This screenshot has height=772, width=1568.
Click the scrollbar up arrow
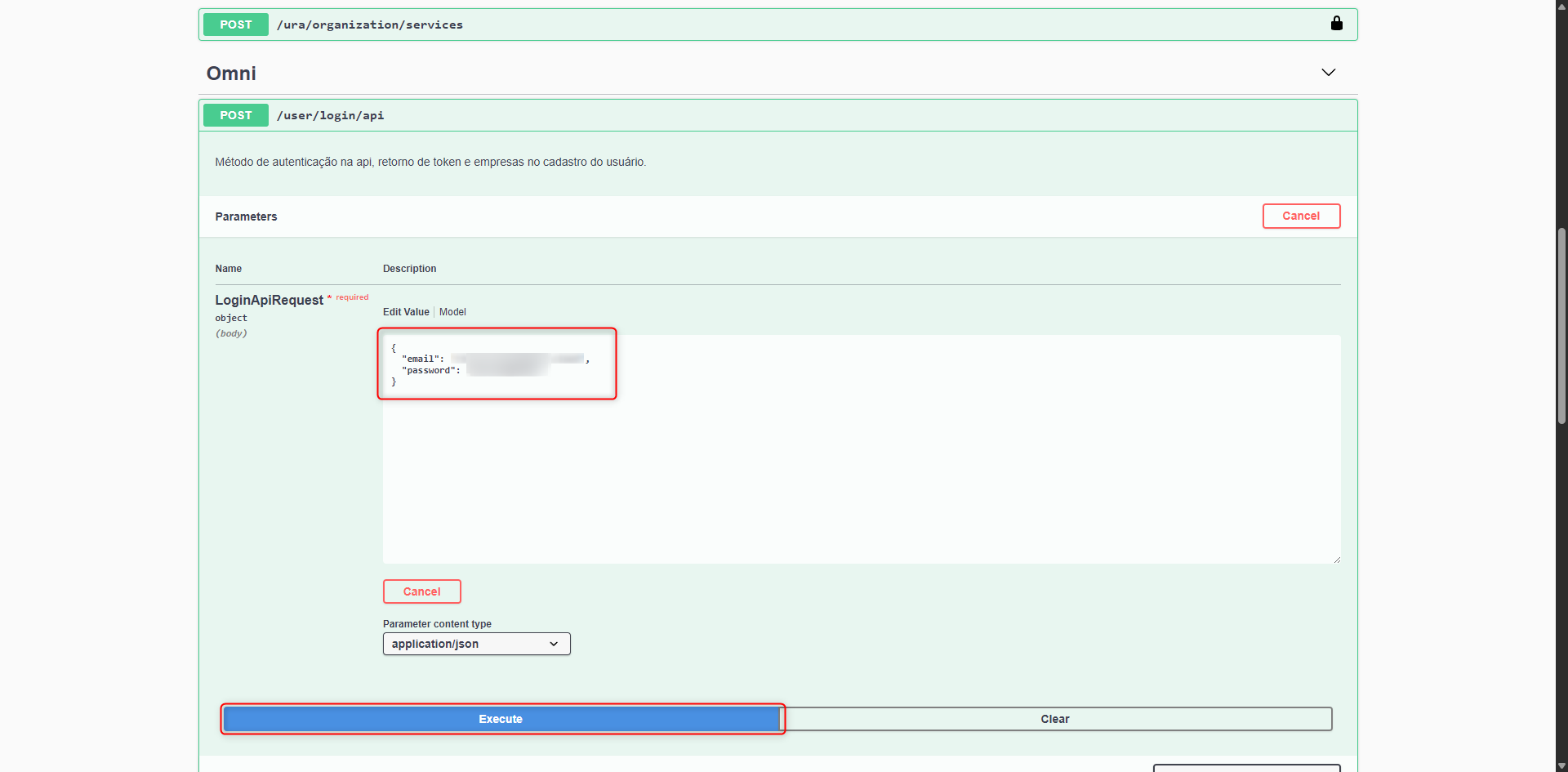click(1561, 6)
